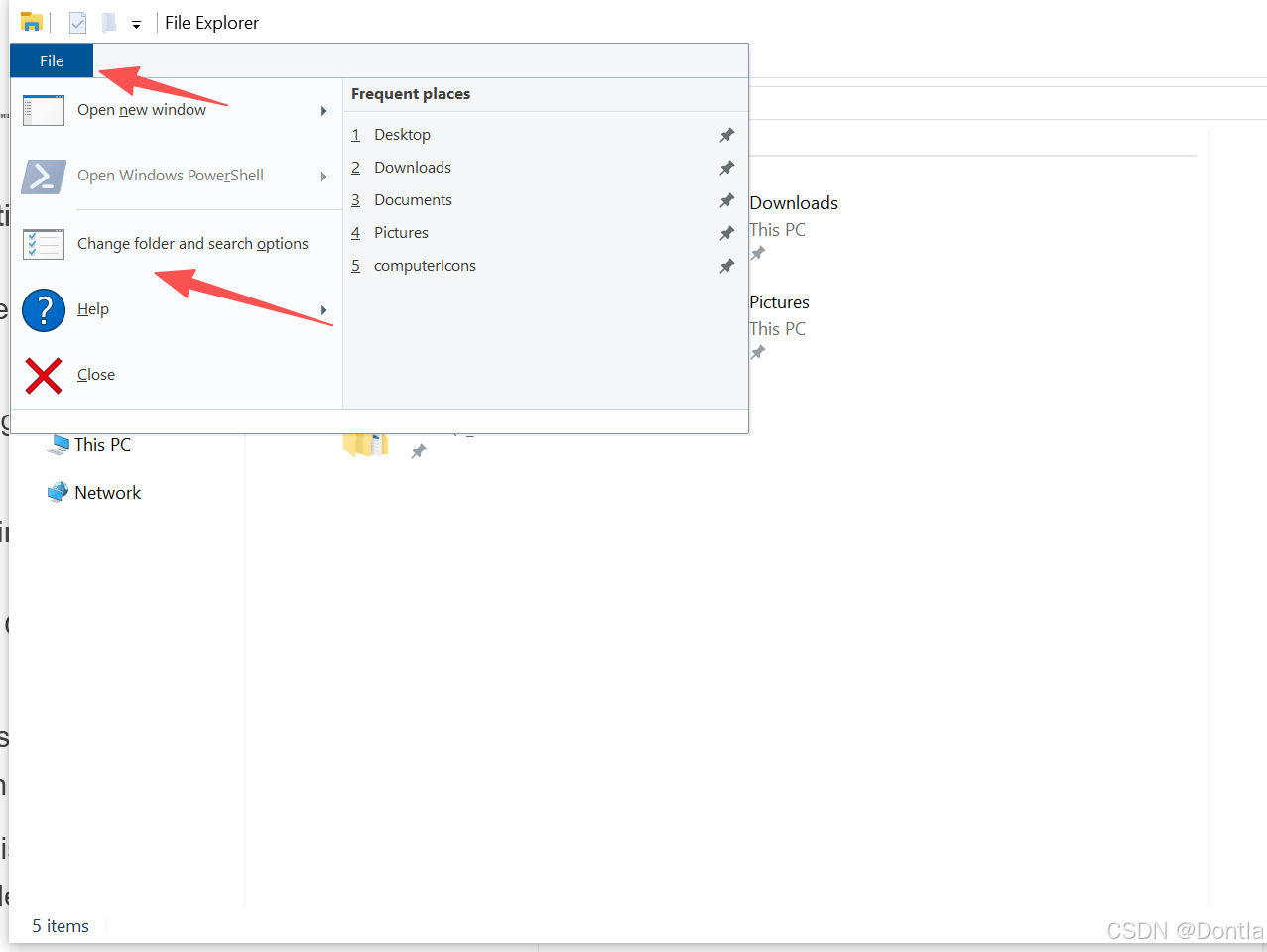Expand the Help submenu arrow

[x=323, y=309]
